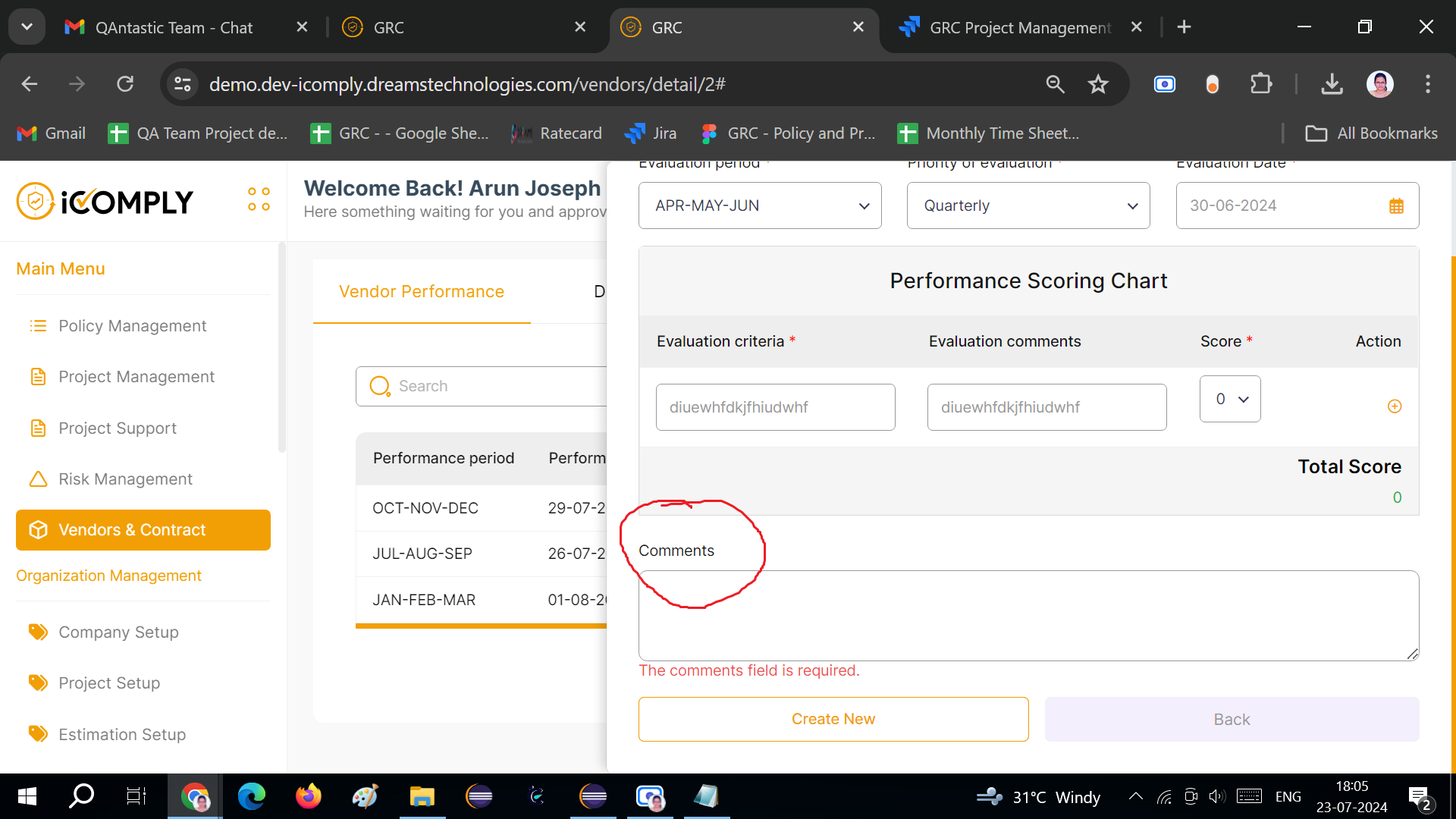This screenshot has width=1456, height=819.
Task: Click the add row plus icon
Action: pyautogui.click(x=1394, y=406)
